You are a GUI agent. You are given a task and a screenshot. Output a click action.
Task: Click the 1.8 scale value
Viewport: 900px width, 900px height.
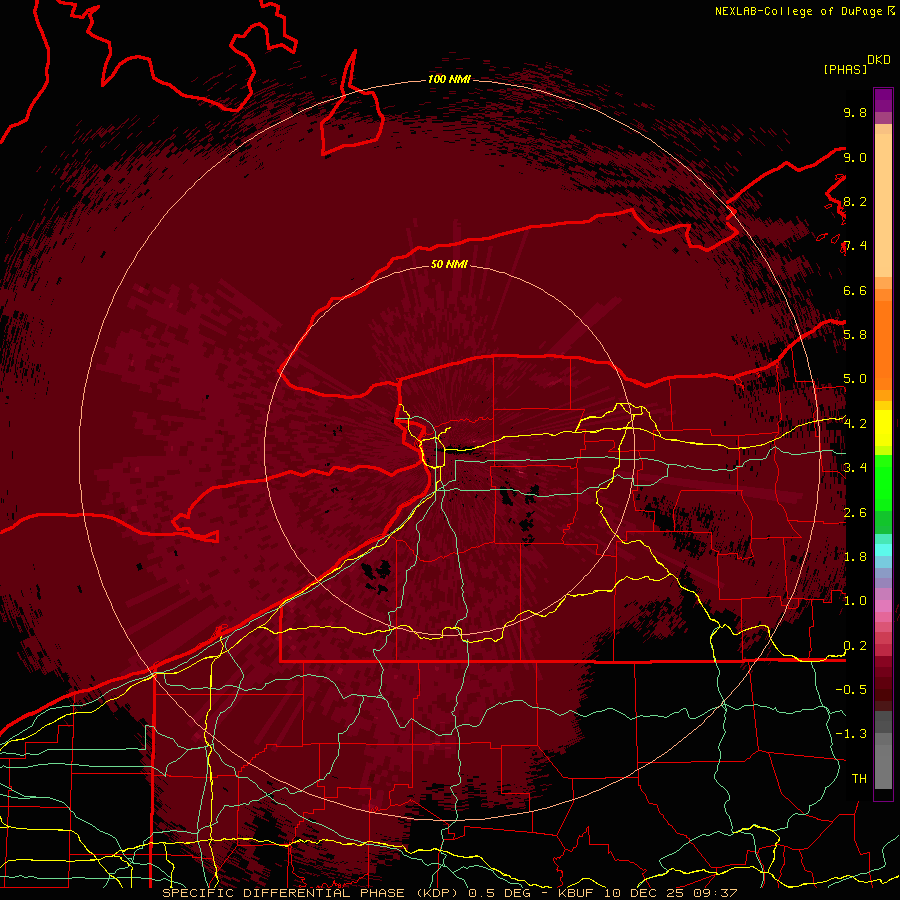coord(855,557)
